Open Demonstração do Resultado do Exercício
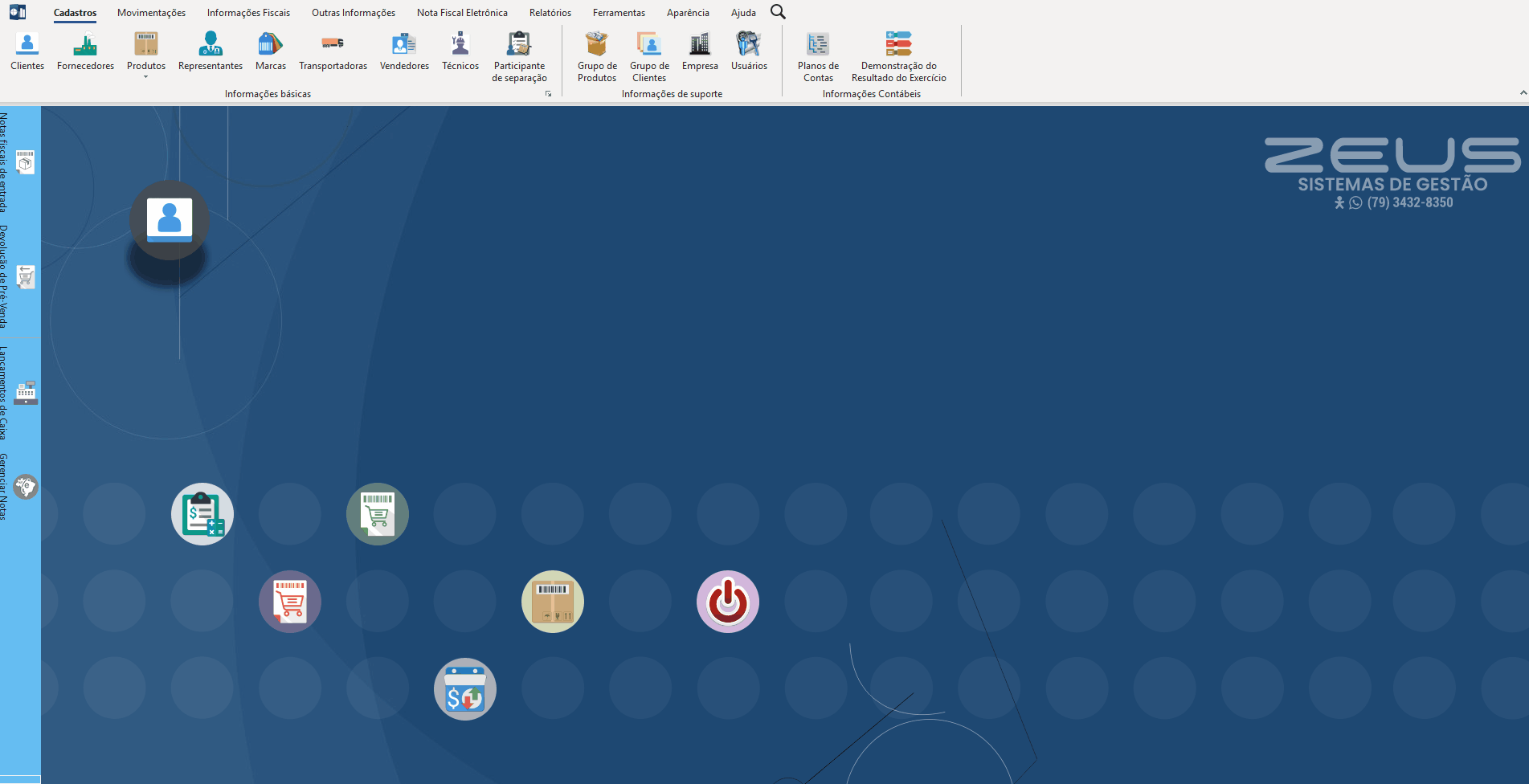This screenshot has width=1529, height=784. click(x=899, y=57)
